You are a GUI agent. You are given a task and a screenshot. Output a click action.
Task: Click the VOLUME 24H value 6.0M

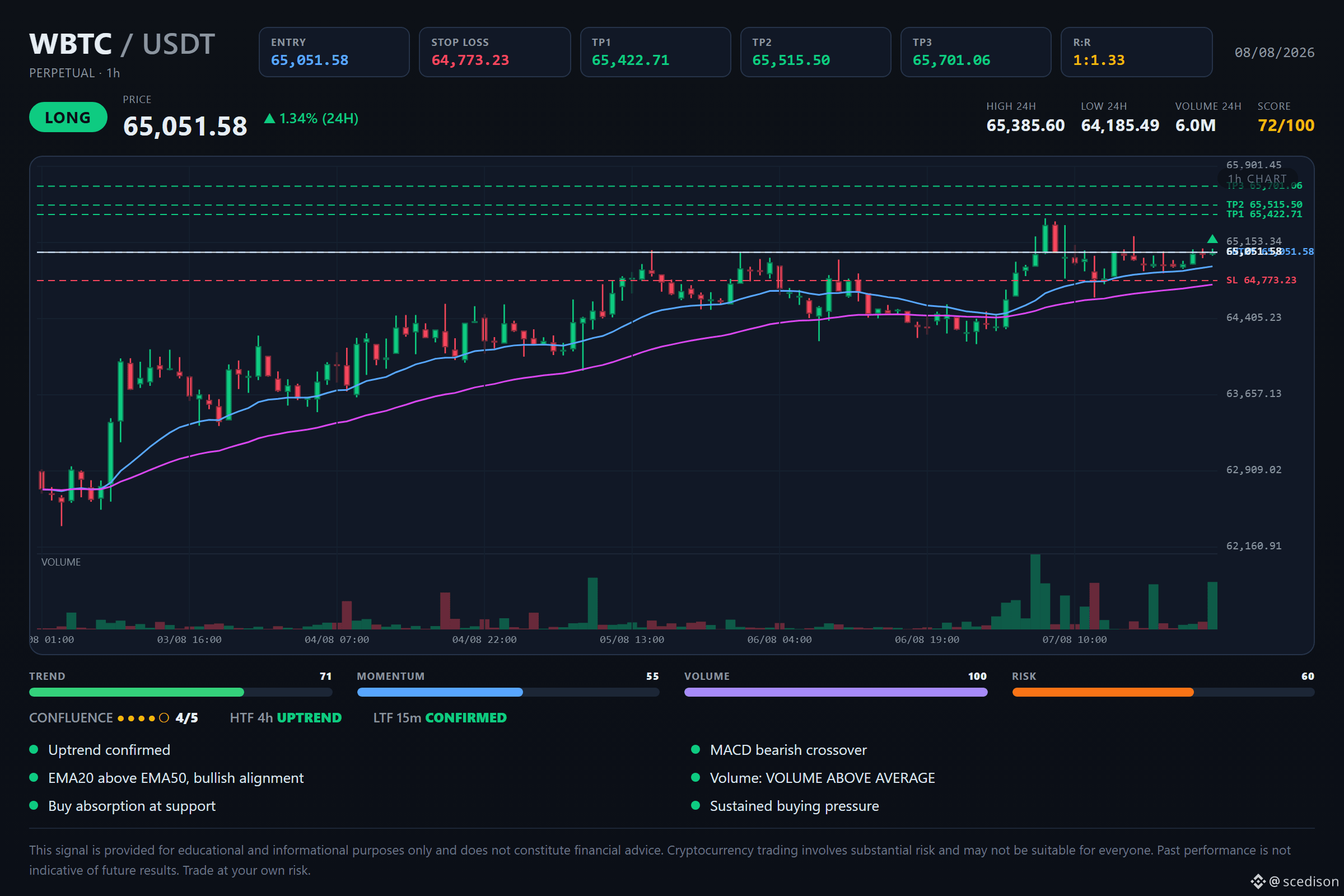(x=1196, y=125)
